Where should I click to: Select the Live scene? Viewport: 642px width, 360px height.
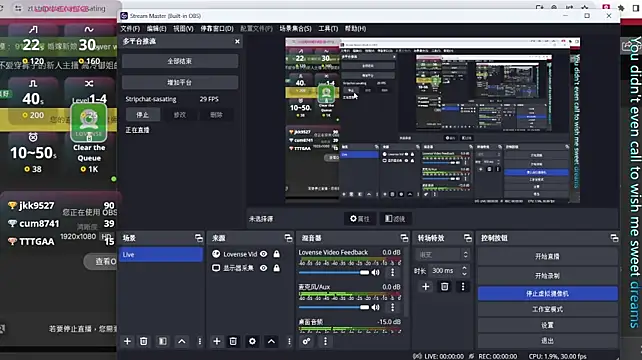click(161, 254)
